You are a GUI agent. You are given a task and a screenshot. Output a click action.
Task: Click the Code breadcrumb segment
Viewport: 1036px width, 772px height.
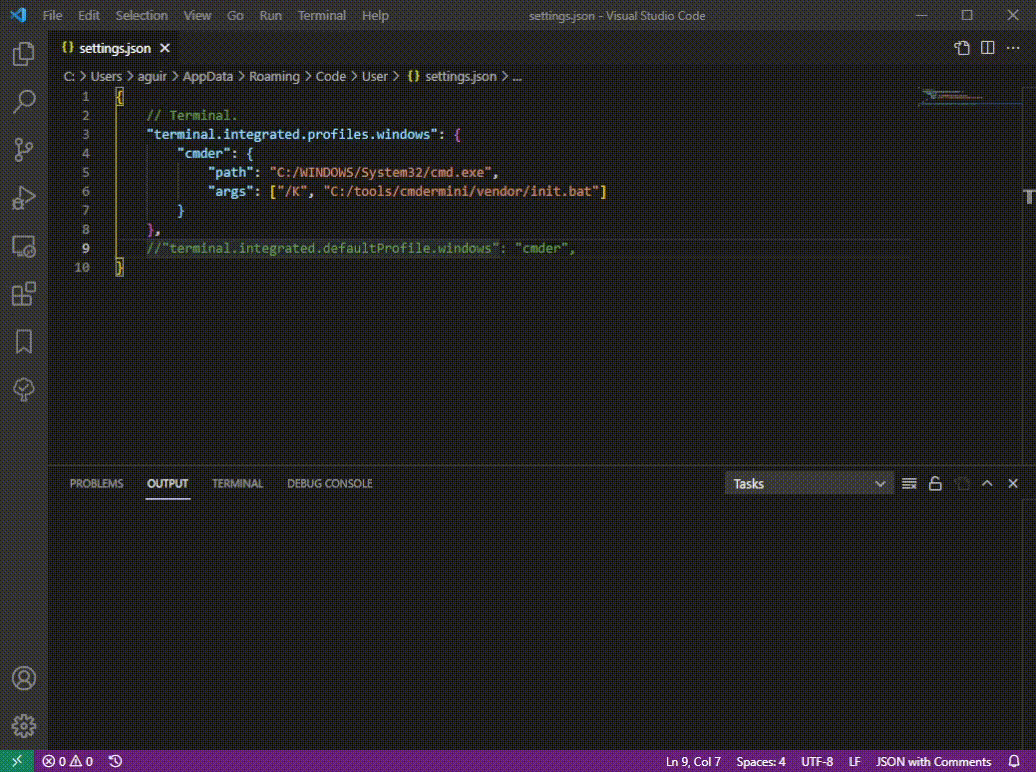[x=330, y=77]
